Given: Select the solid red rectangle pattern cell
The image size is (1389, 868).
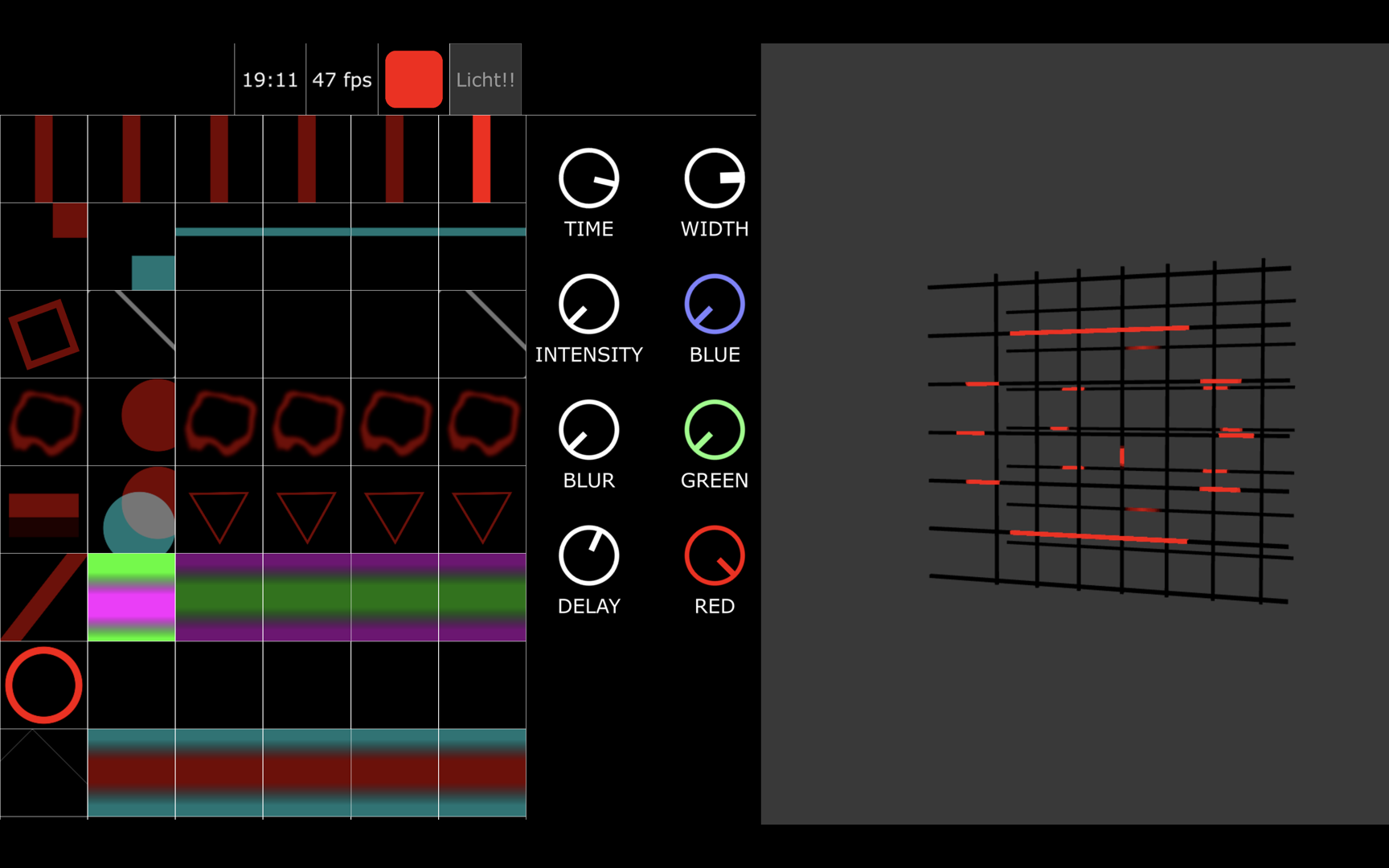Looking at the screenshot, I should point(43,510).
